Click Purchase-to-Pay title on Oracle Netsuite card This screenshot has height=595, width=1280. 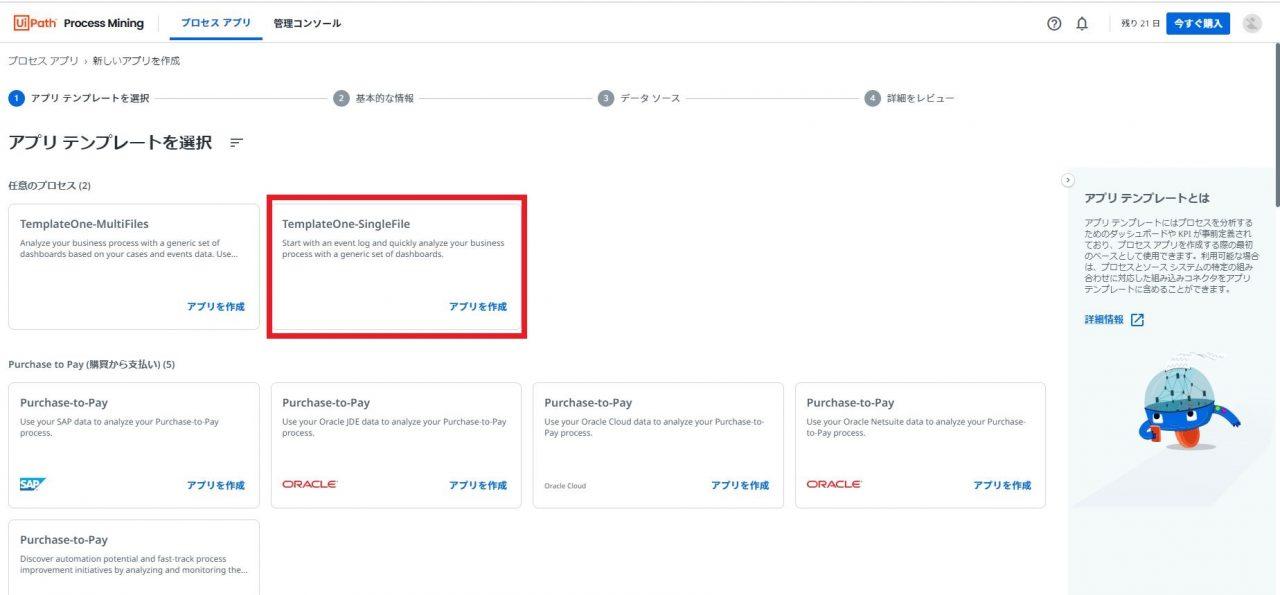851,403
